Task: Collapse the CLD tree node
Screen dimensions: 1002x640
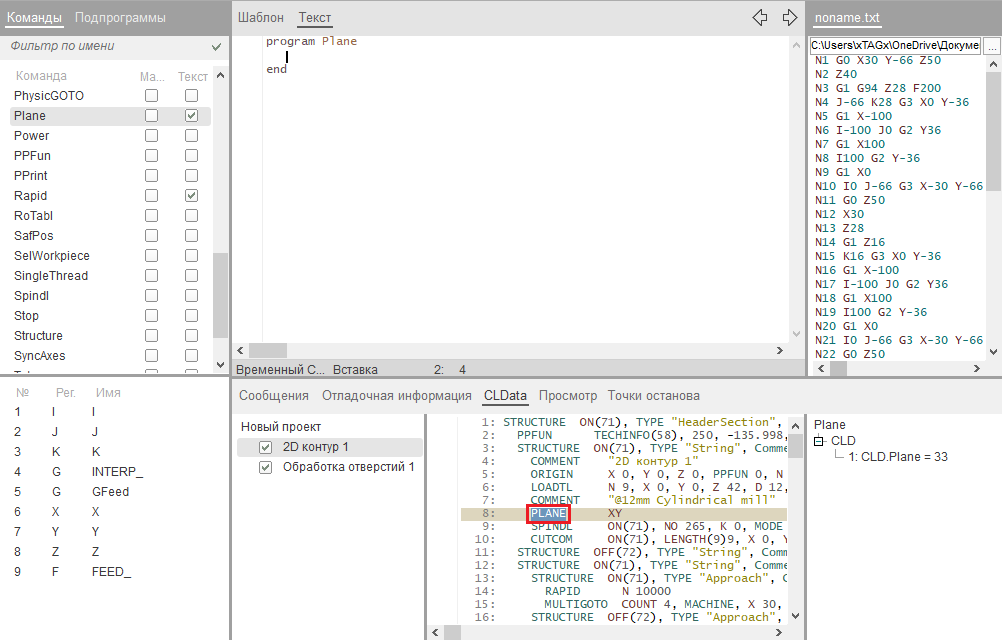Action: tap(819, 441)
